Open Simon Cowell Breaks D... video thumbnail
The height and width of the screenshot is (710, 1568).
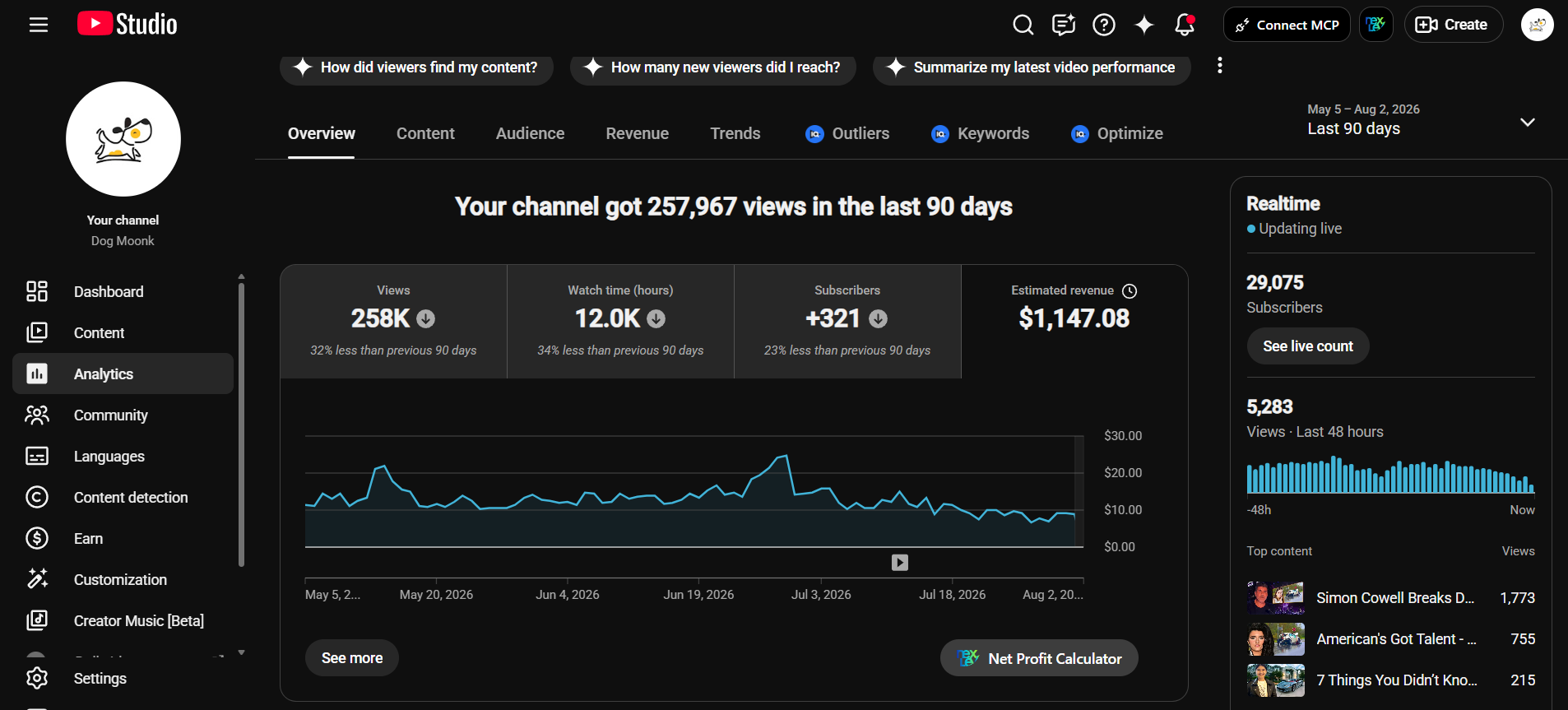1275,598
